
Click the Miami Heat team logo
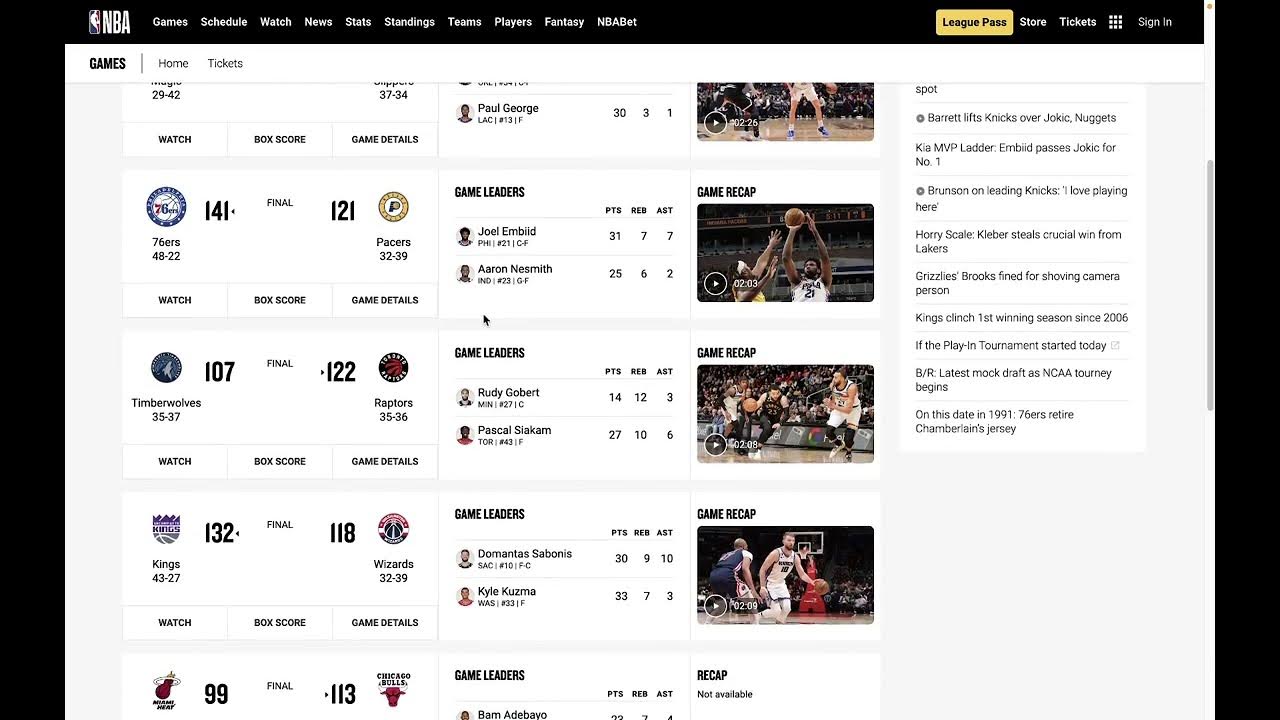pos(166,690)
